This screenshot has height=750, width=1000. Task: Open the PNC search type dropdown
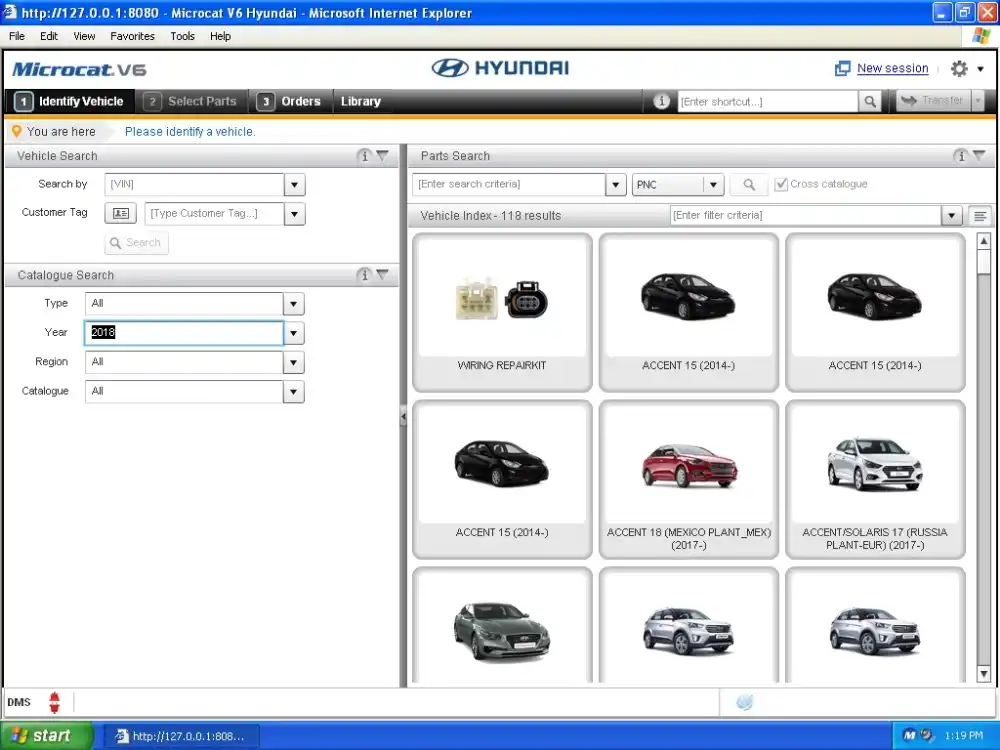(713, 185)
